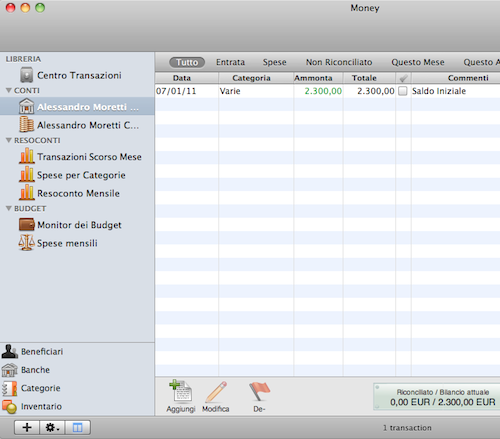
Task: Toggle reconciled checkbox for Saldo Iniziale
Action: point(403,91)
